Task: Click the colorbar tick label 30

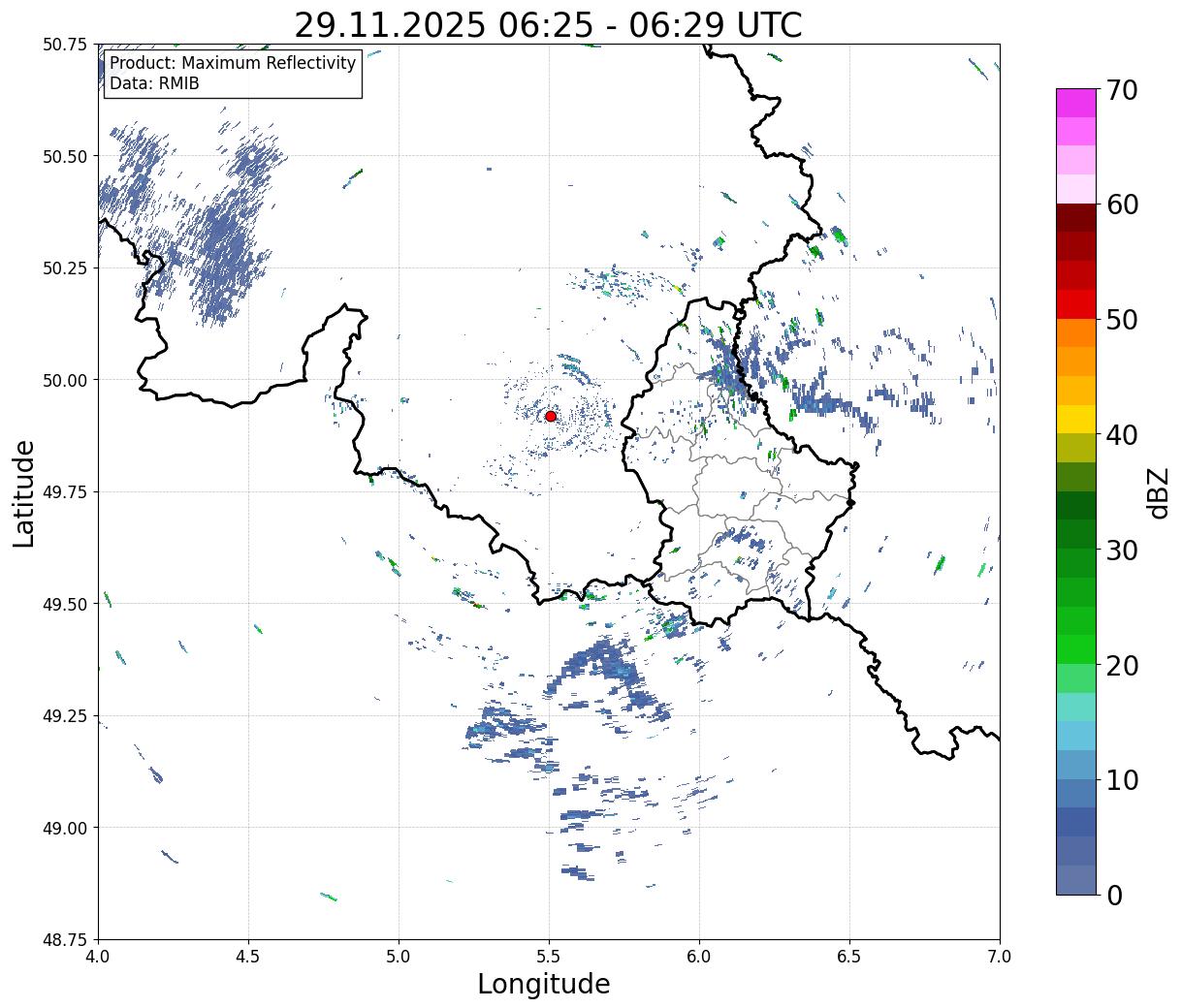Action: tap(1121, 551)
